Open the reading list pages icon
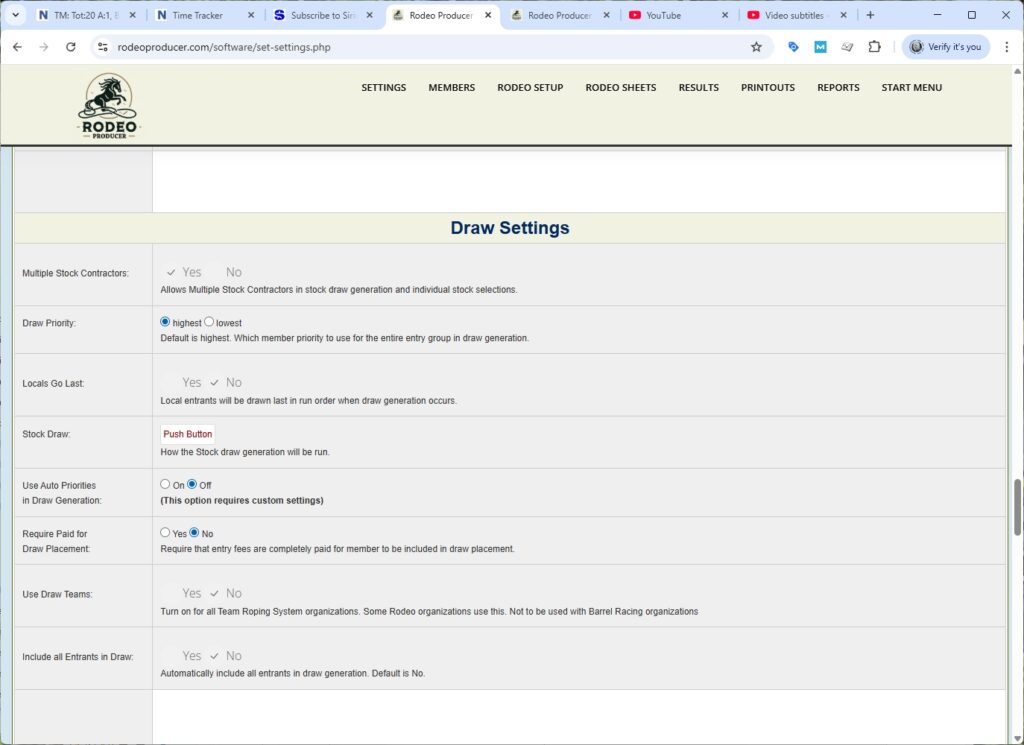Image resolution: width=1024 pixels, height=745 pixels. 847,46
